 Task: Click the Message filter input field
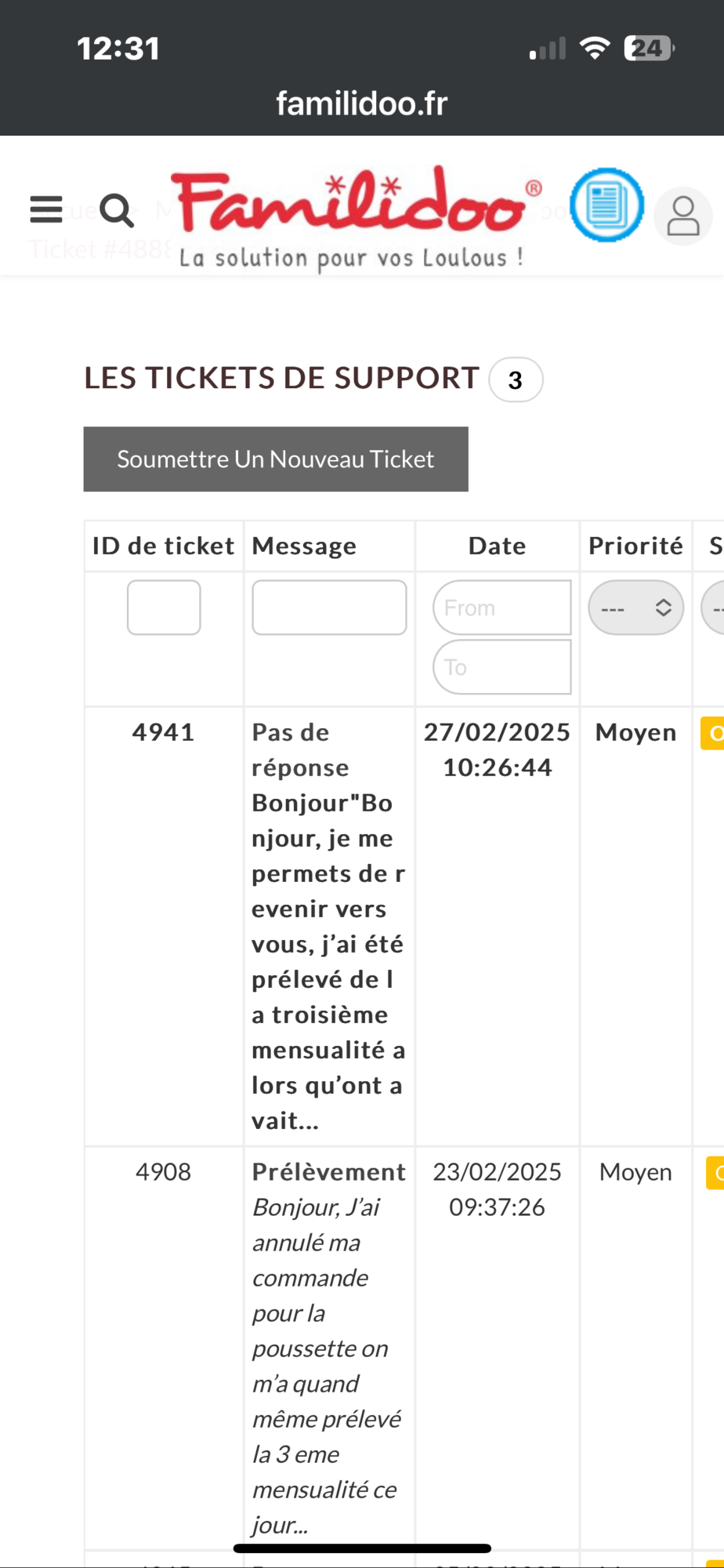pyautogui.click(x=329, y=608)
